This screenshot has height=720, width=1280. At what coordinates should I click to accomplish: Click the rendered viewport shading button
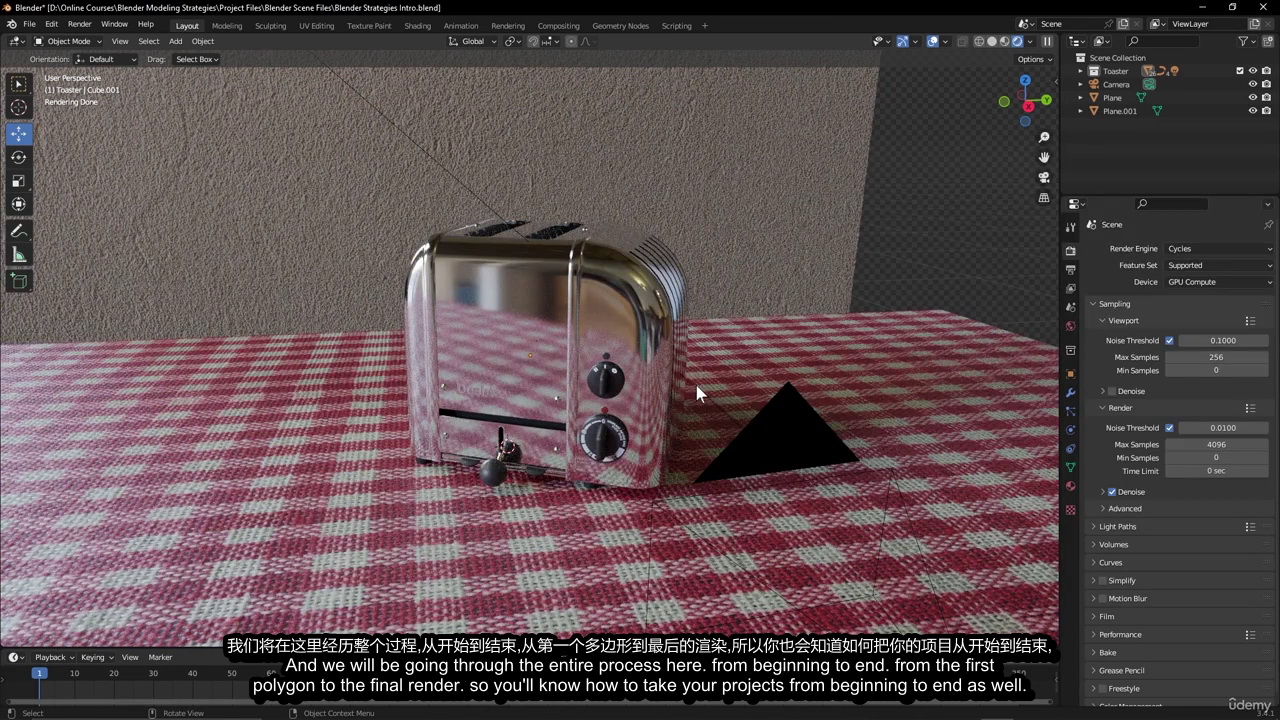coord(1018,42)
